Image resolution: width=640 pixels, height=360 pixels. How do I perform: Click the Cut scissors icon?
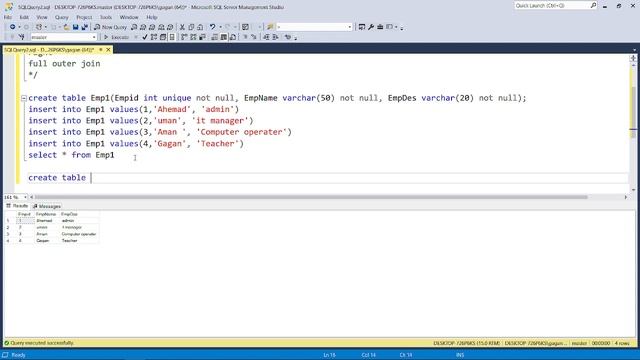182,27
